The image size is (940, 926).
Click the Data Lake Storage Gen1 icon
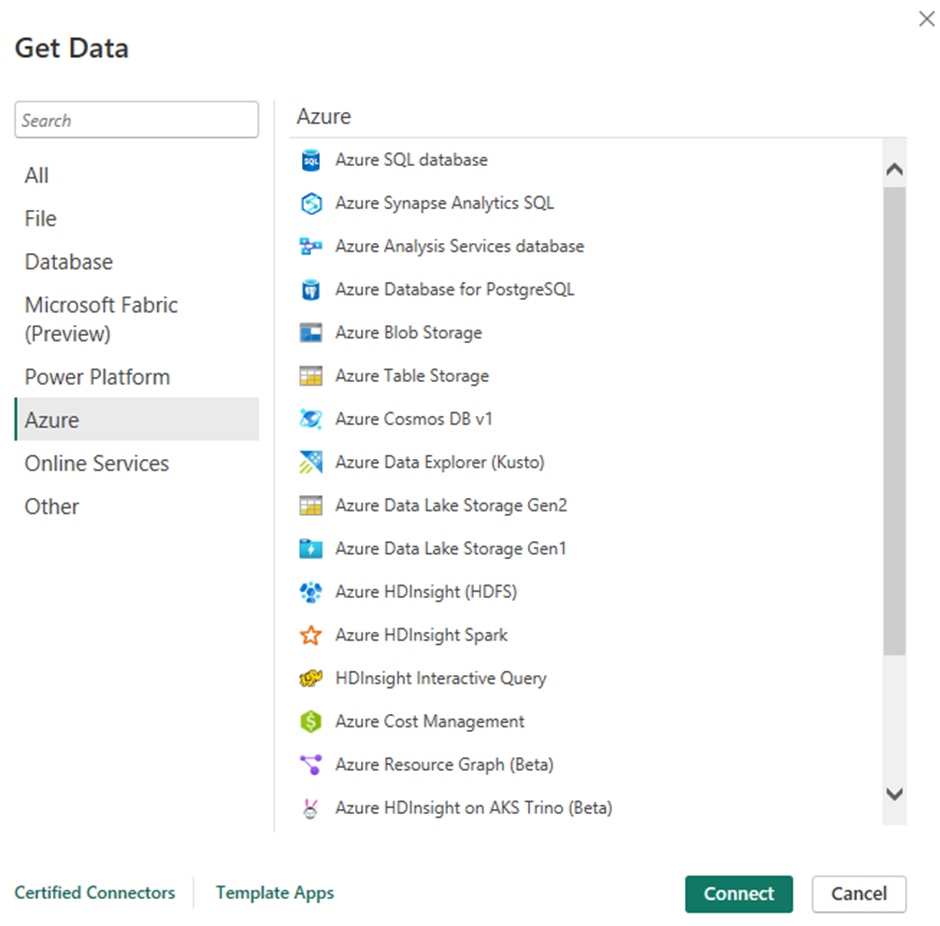(x=311, y=549)
